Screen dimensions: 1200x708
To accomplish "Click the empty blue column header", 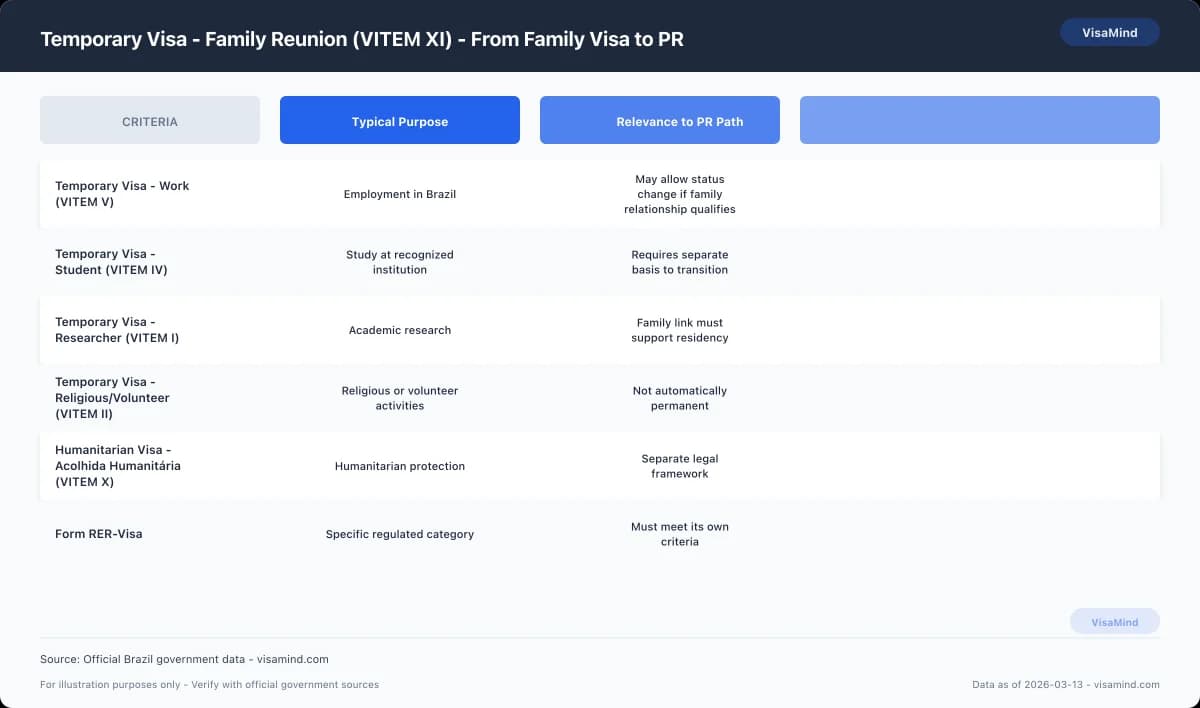I will (x=979, y=119).
